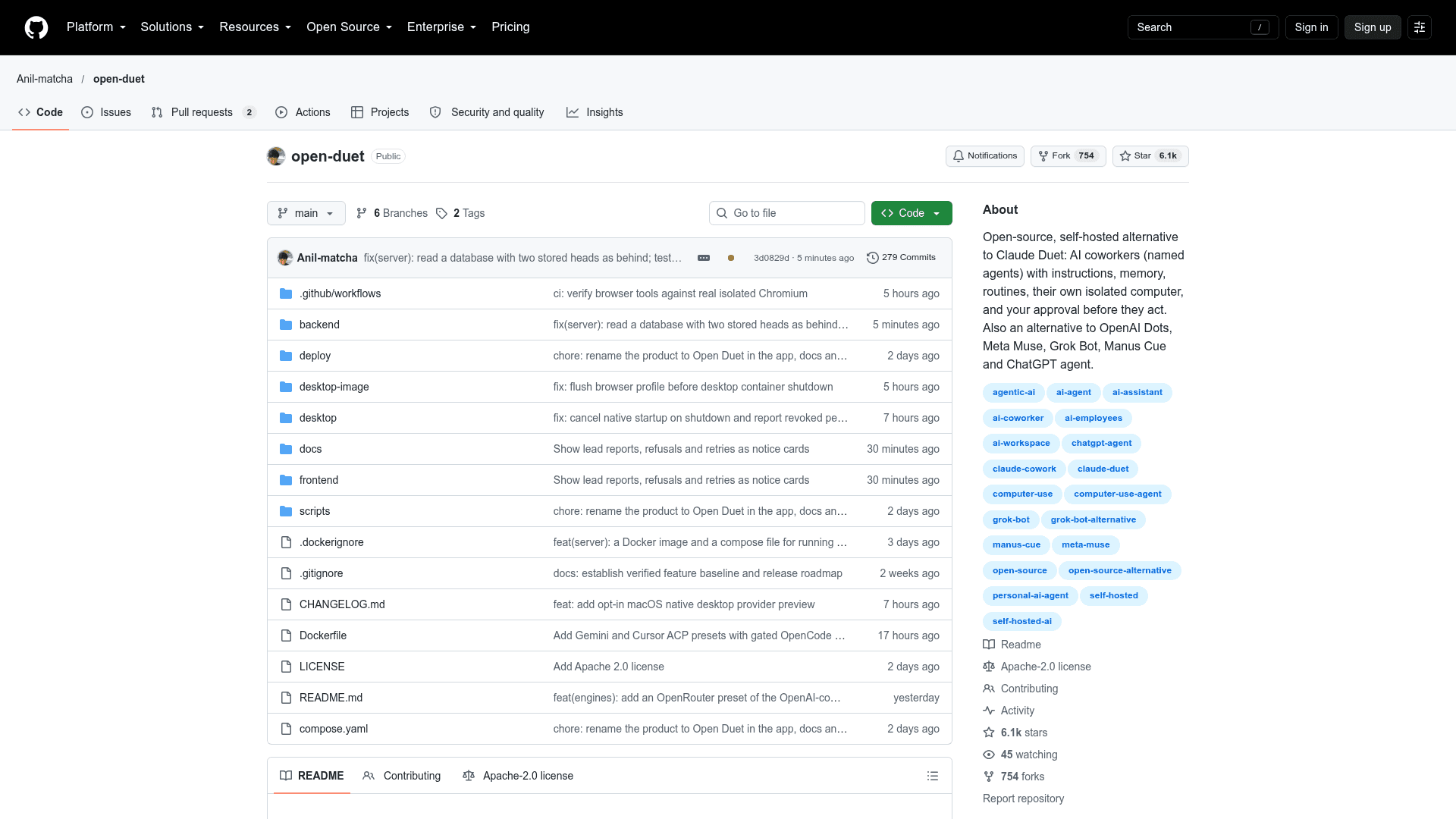This screenshot has height=819, width=1456.
Task: Click the Sign up button
Action: click(x=1373, y=27)
